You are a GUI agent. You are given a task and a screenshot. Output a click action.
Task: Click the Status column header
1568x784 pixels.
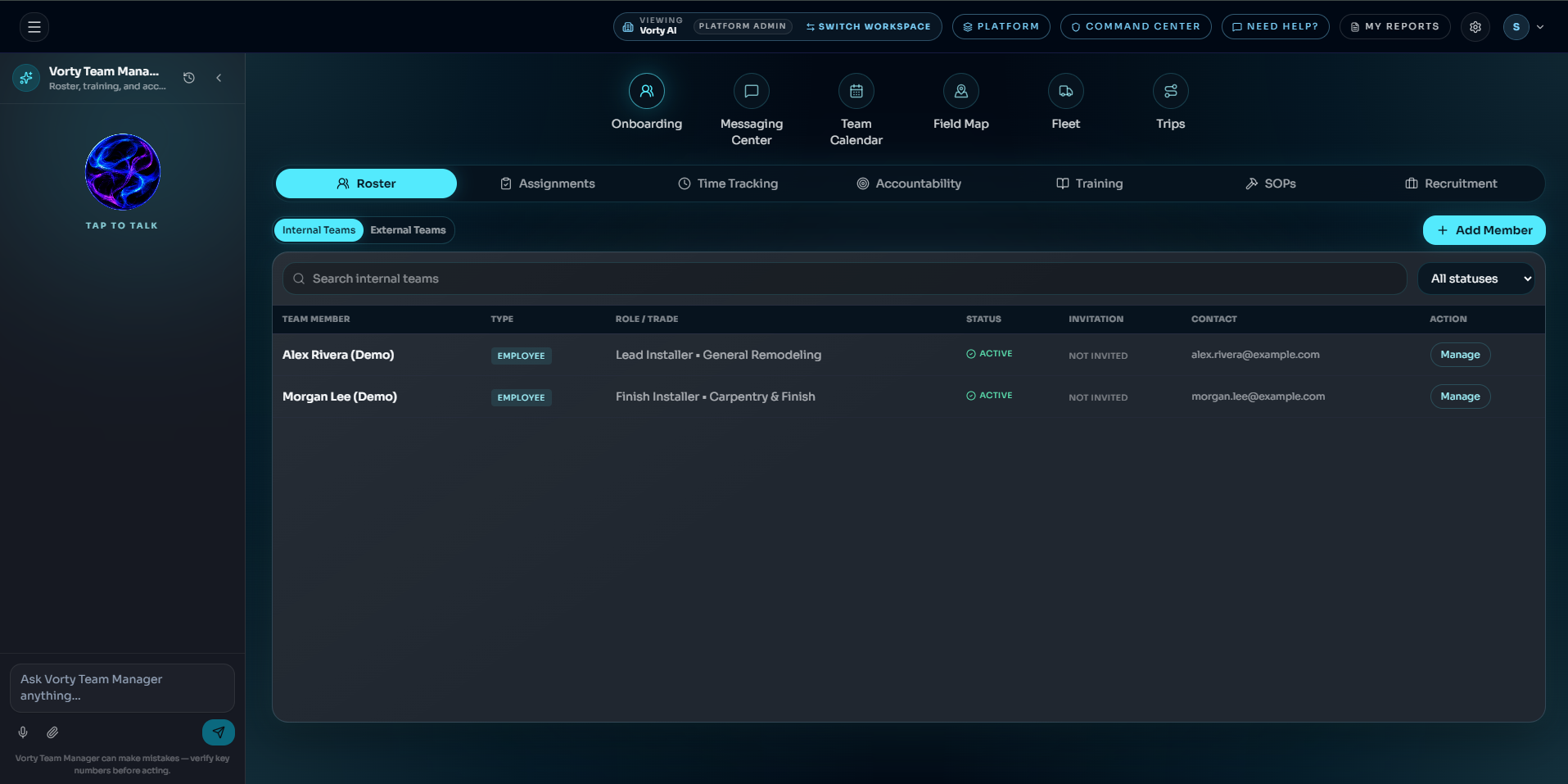point(983,319)
